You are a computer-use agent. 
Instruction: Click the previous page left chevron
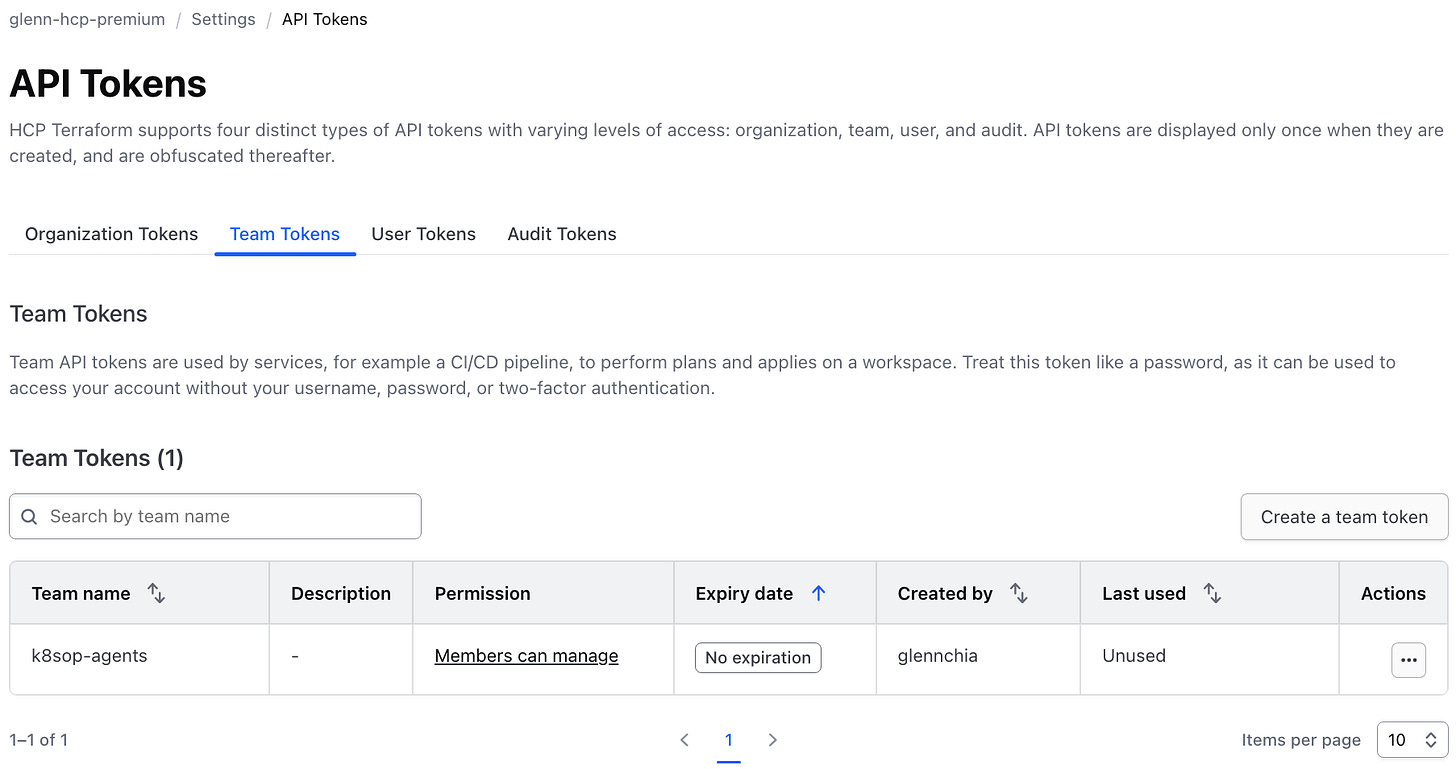pos(685,739)
